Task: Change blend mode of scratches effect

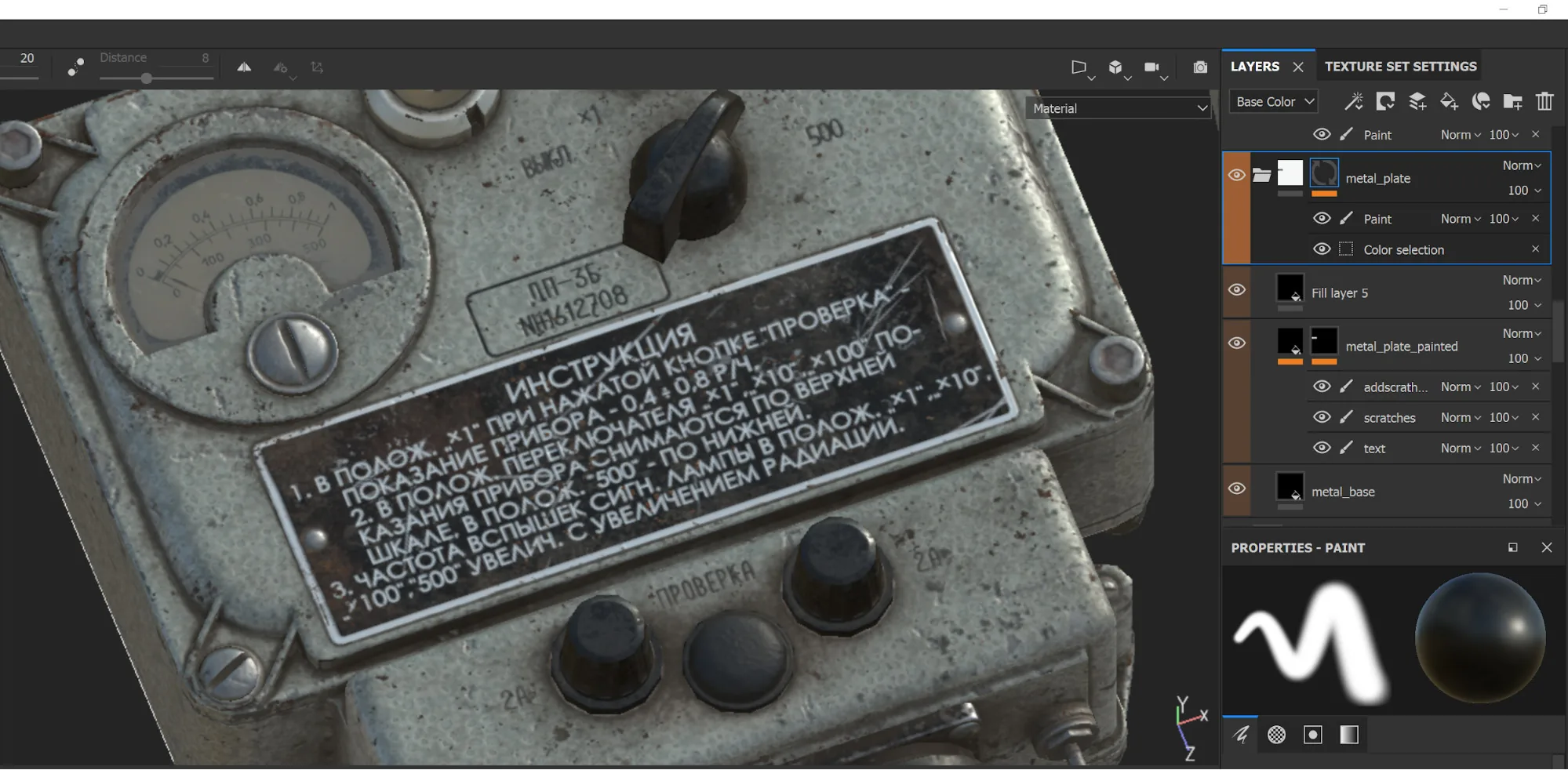Action: coord(1461,417)
